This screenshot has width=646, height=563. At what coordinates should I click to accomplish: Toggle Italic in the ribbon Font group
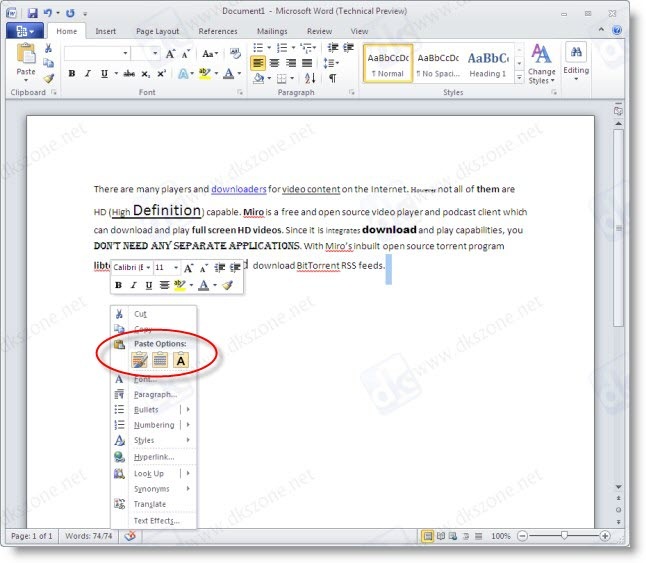point(87,74)
